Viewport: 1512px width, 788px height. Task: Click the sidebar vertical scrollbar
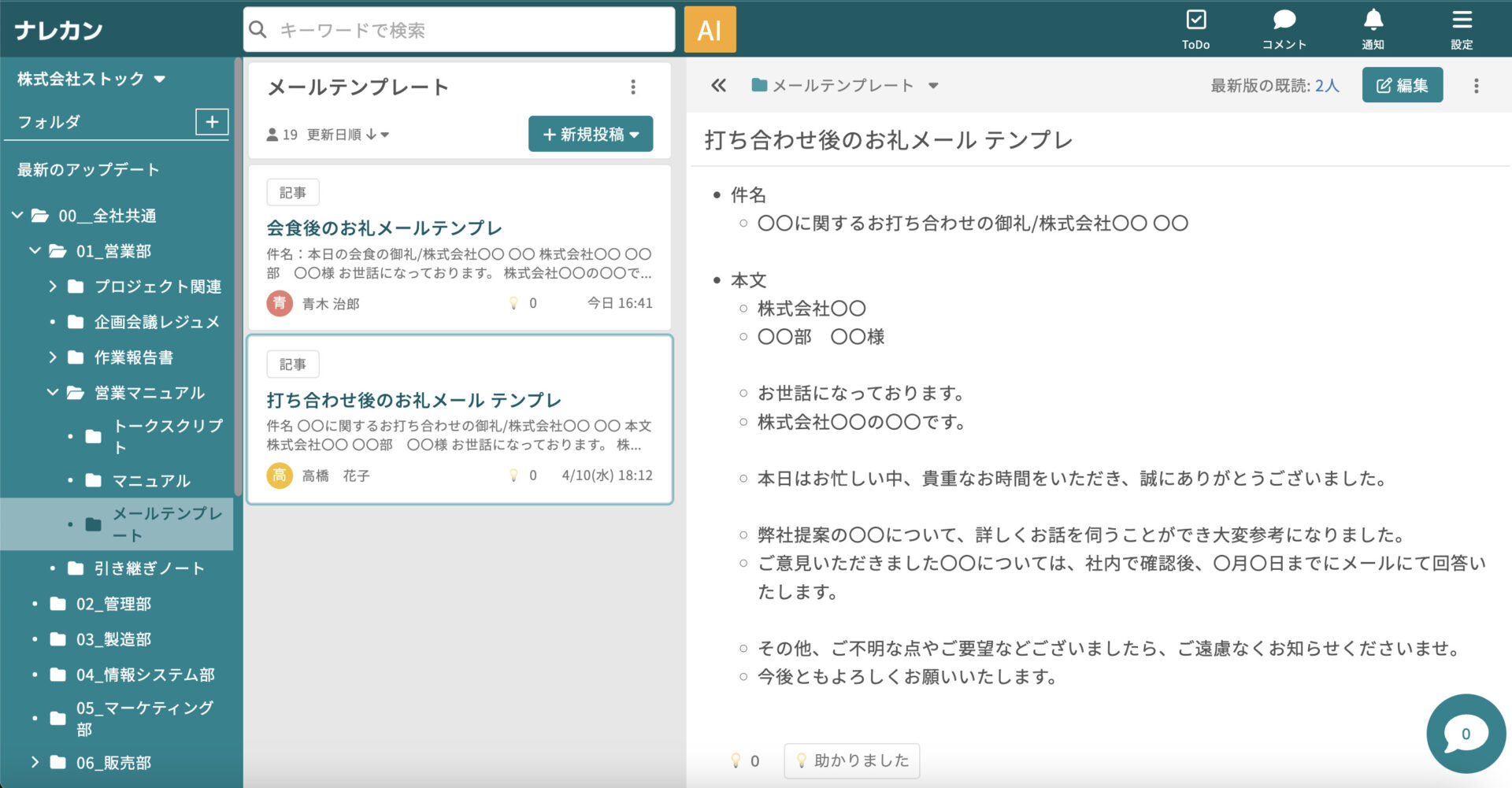point(238,276)
